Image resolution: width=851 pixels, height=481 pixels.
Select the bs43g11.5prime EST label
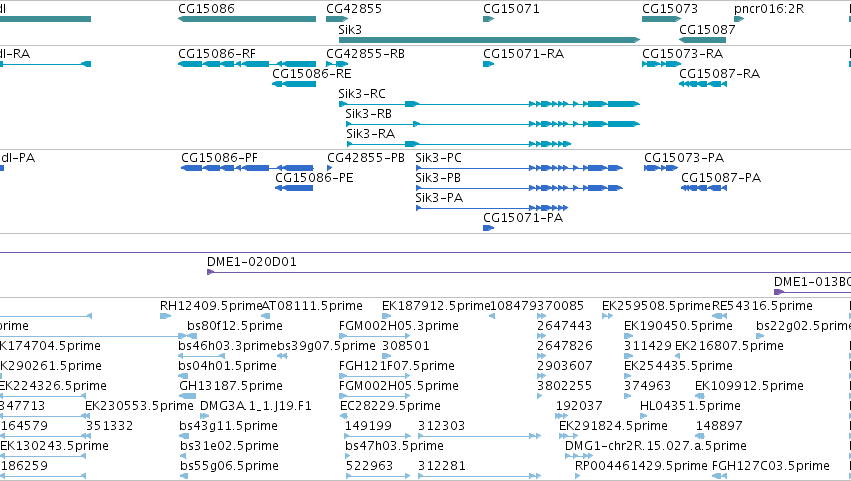[228, 427]
